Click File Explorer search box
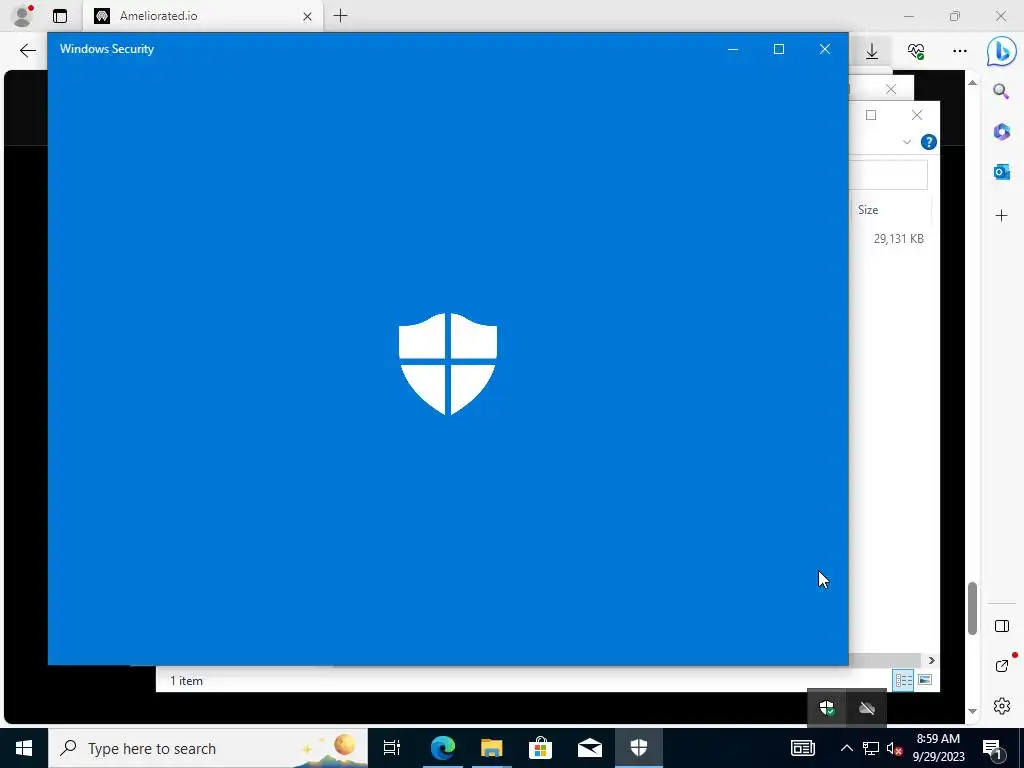 click(x=888, y=174)
